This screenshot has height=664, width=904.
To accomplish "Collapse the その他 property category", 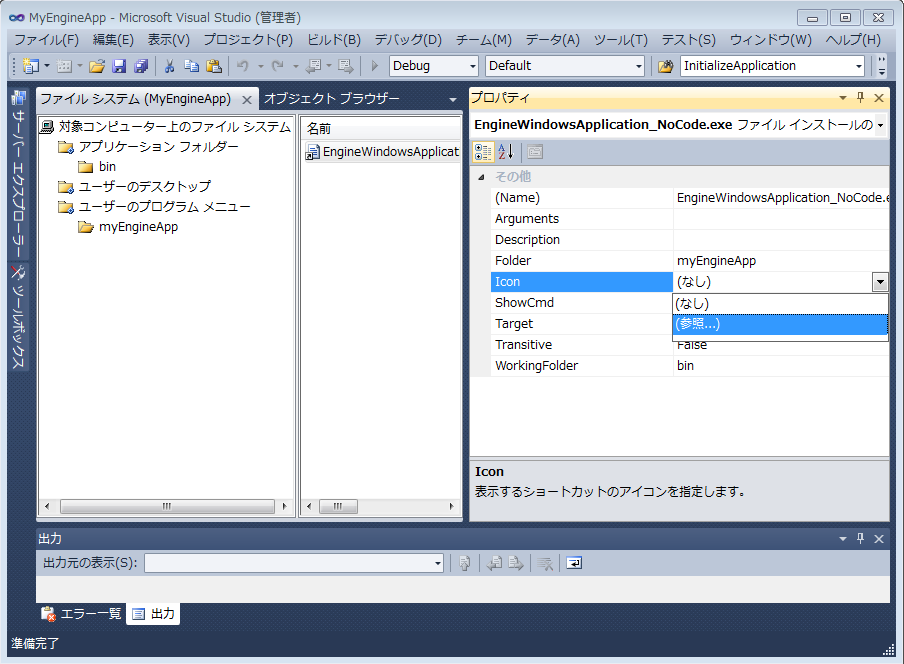I will 481,177.
